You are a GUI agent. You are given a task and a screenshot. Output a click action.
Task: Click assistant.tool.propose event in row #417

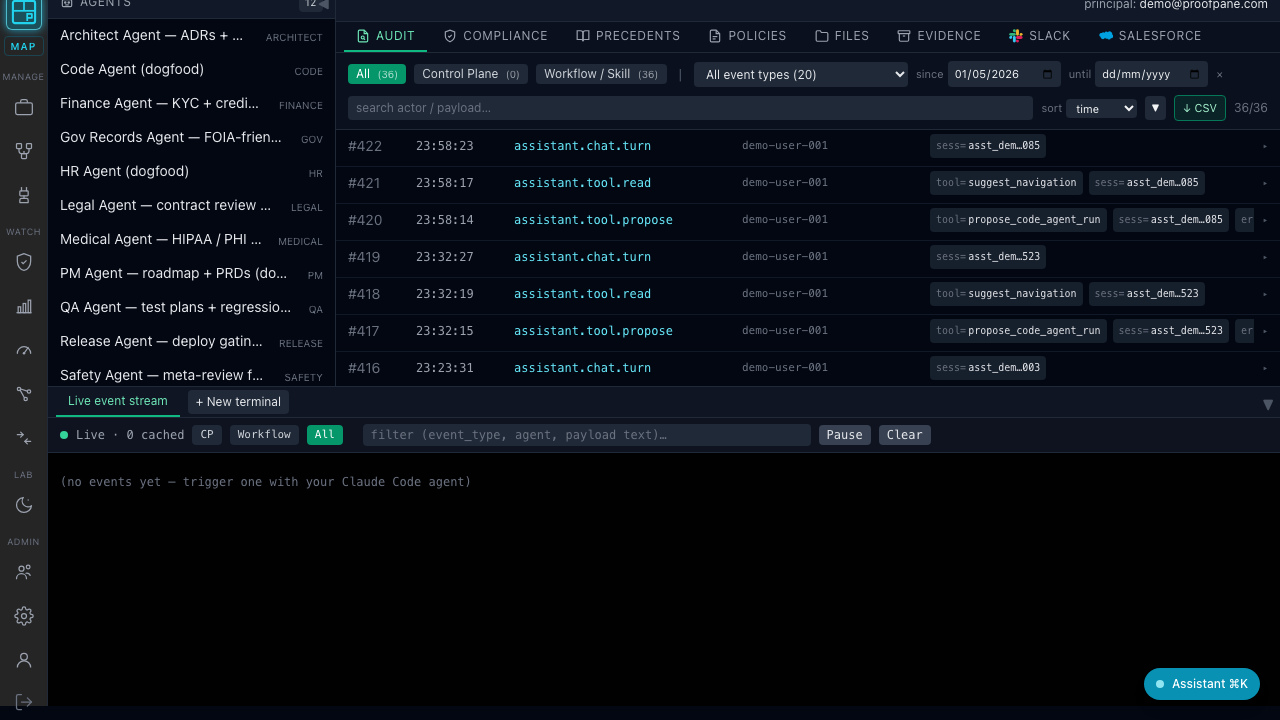593,331
